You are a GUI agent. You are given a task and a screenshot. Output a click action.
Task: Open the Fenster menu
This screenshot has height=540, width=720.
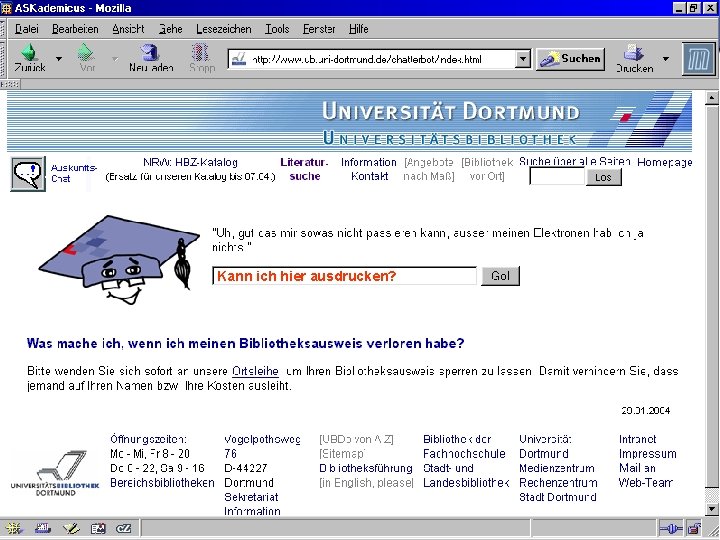pyautogui.click(x=319, y=29)
